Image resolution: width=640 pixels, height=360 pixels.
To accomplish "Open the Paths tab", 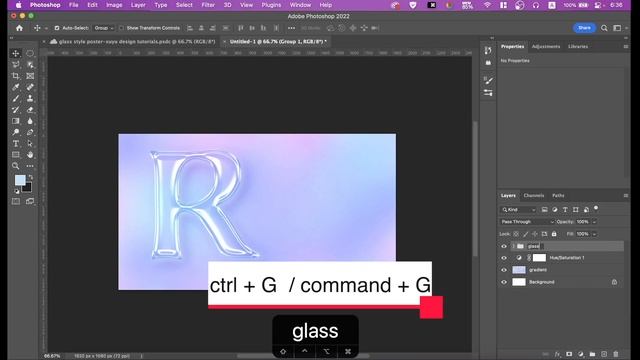I will (x=558, y=196).
